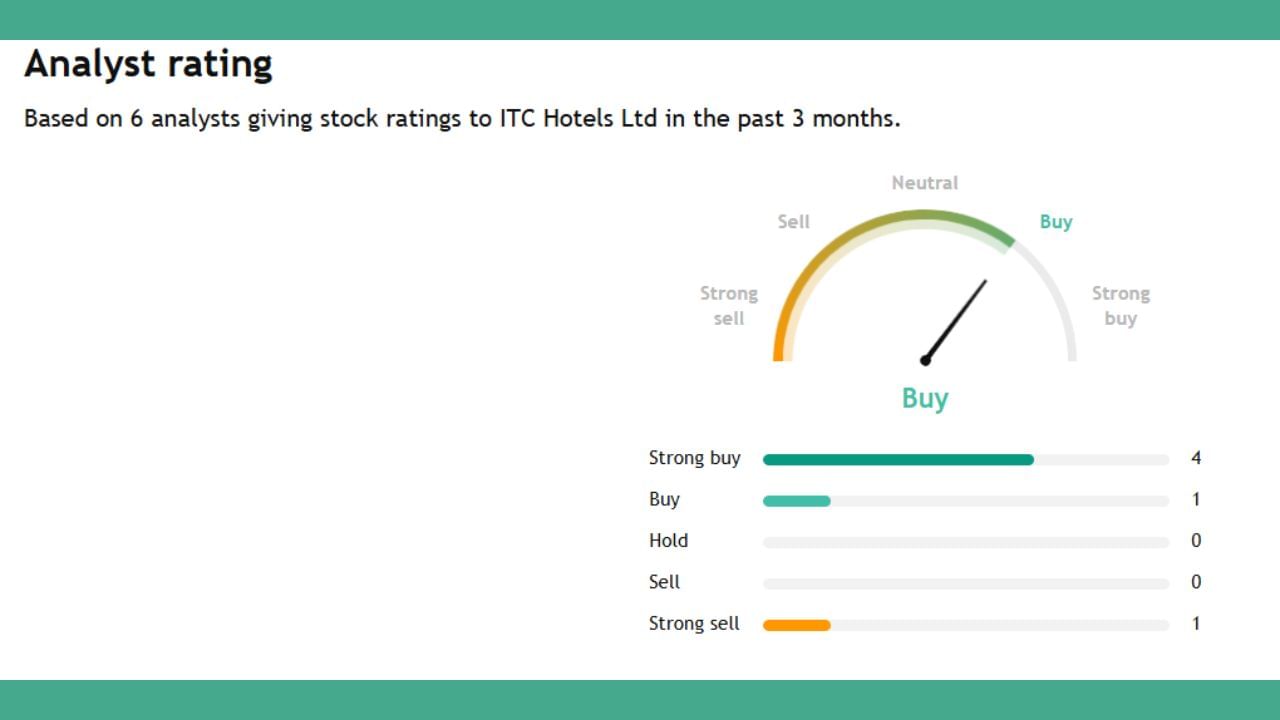Click the gauge needle pointer
1280x720 pixels.
pos(956,320)
